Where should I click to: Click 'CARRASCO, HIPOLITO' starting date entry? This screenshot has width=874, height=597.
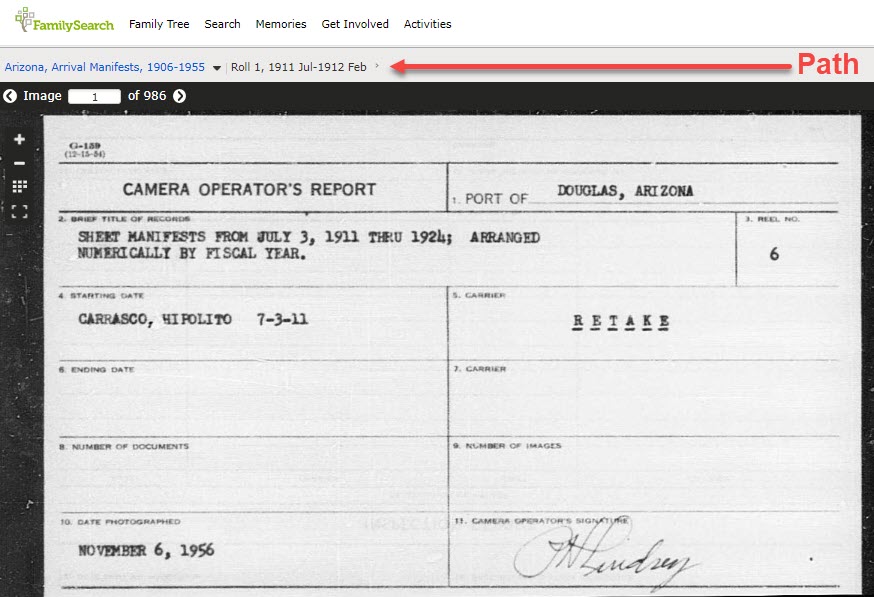(x=155, y=319)
